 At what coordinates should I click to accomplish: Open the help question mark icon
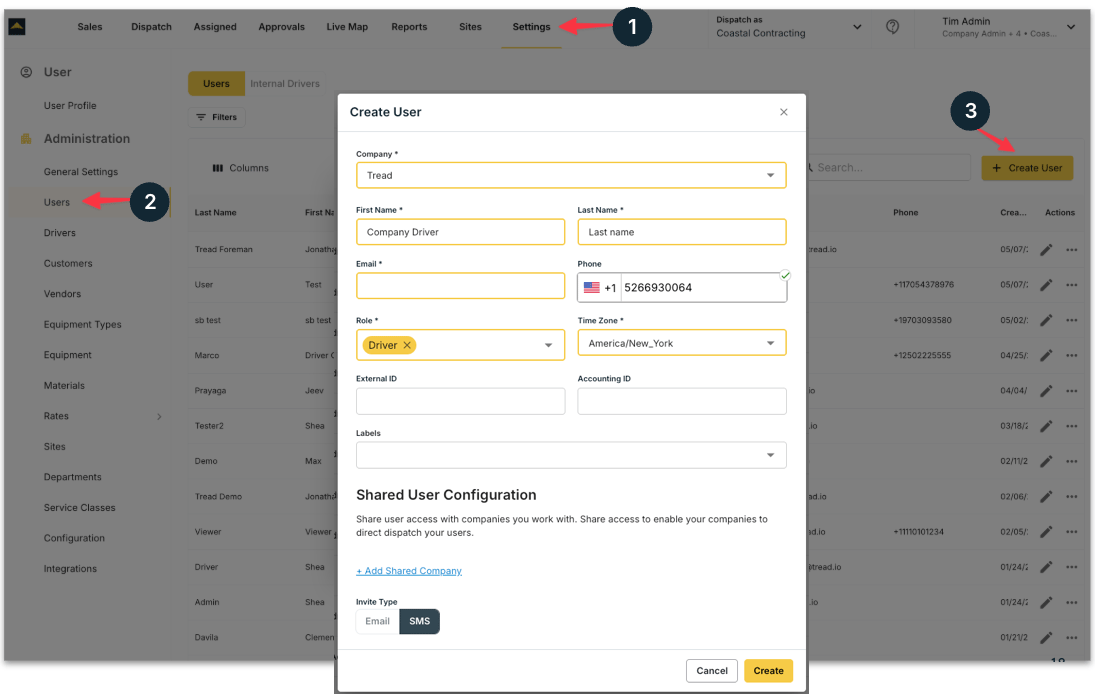click(x=892, y=27)
